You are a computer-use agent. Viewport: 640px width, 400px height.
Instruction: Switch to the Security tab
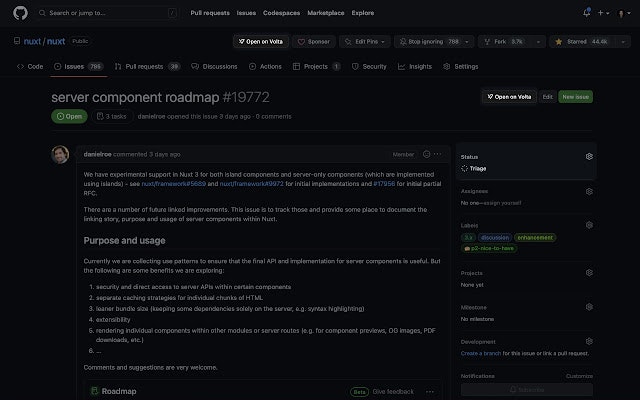click(369, 67)
